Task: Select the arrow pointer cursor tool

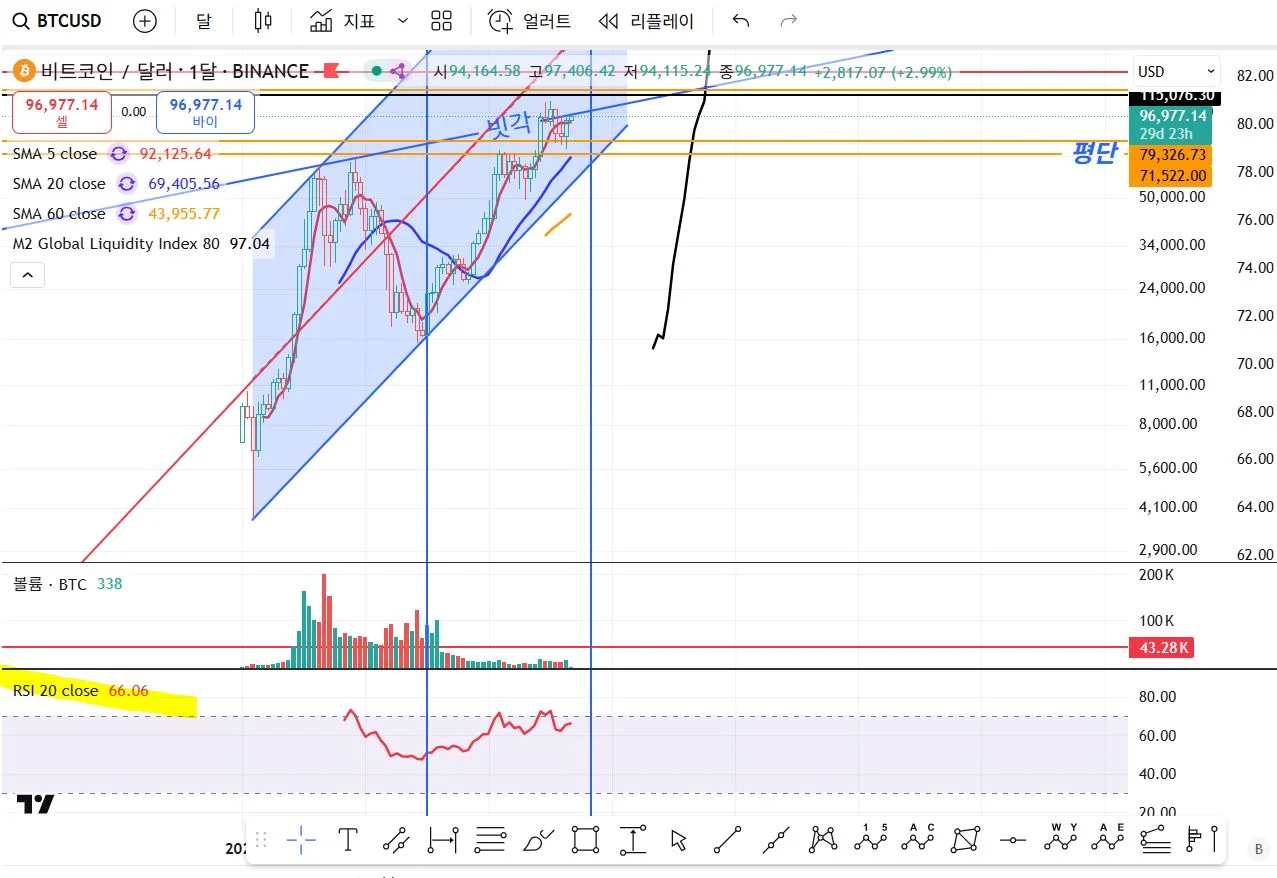Action: [680, 840]
